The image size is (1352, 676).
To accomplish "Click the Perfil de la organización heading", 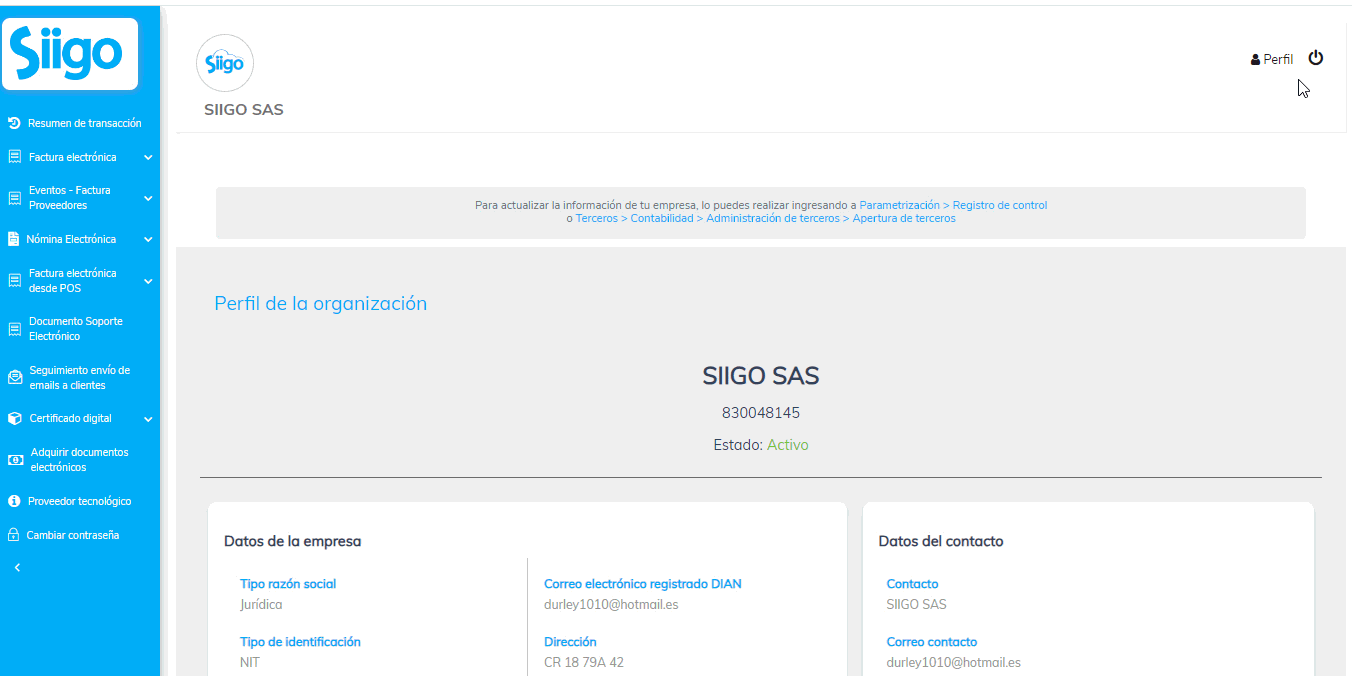I will pyautogui.click(x=320, y=303).
